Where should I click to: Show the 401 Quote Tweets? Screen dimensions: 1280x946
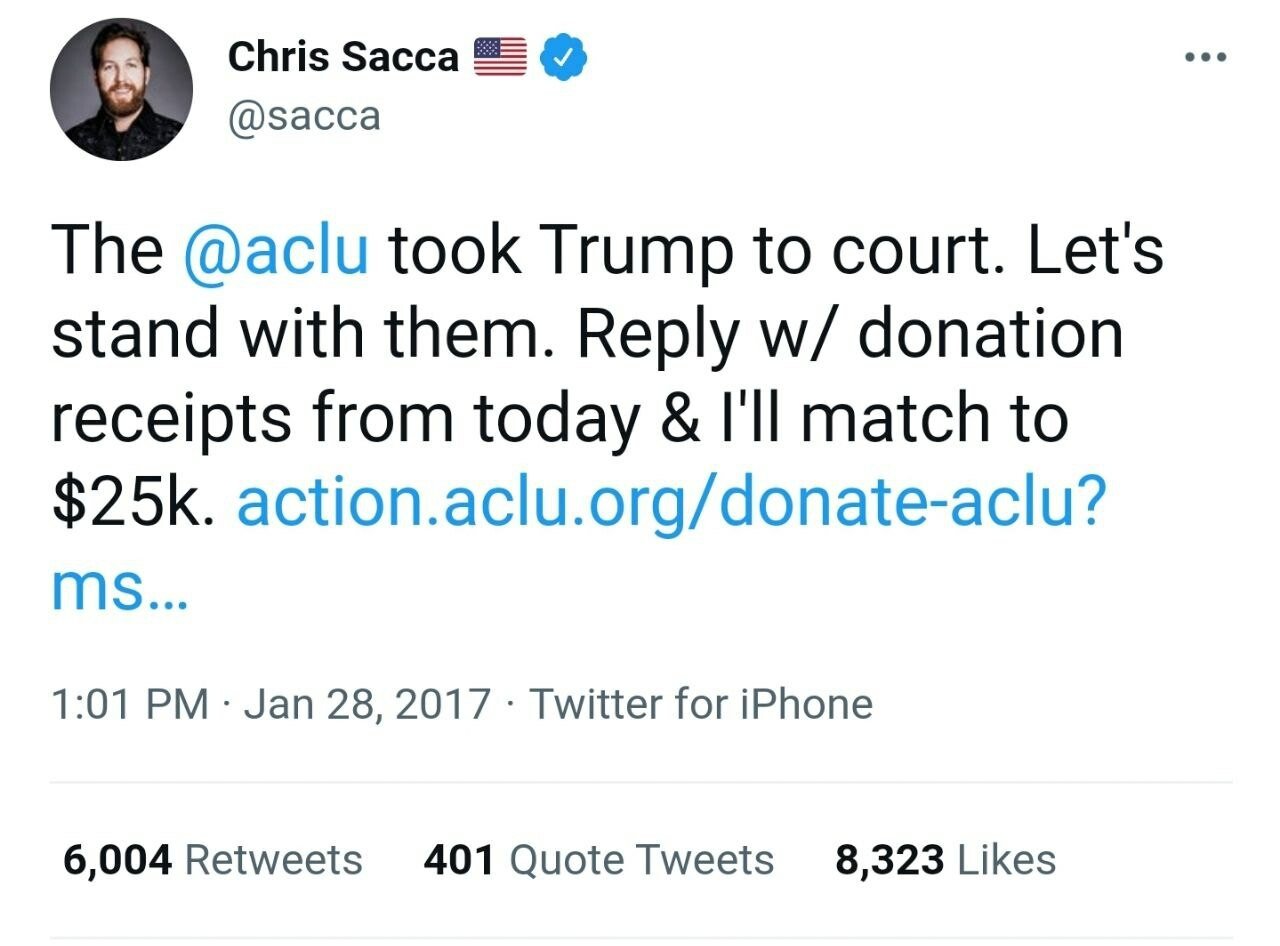point(598,860)
